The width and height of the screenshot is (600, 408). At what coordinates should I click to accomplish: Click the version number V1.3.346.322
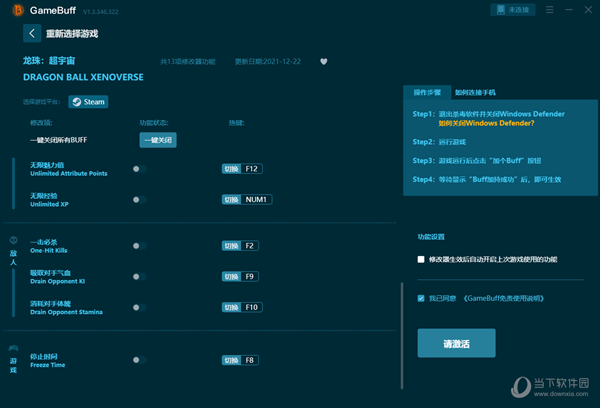point(101,12)
